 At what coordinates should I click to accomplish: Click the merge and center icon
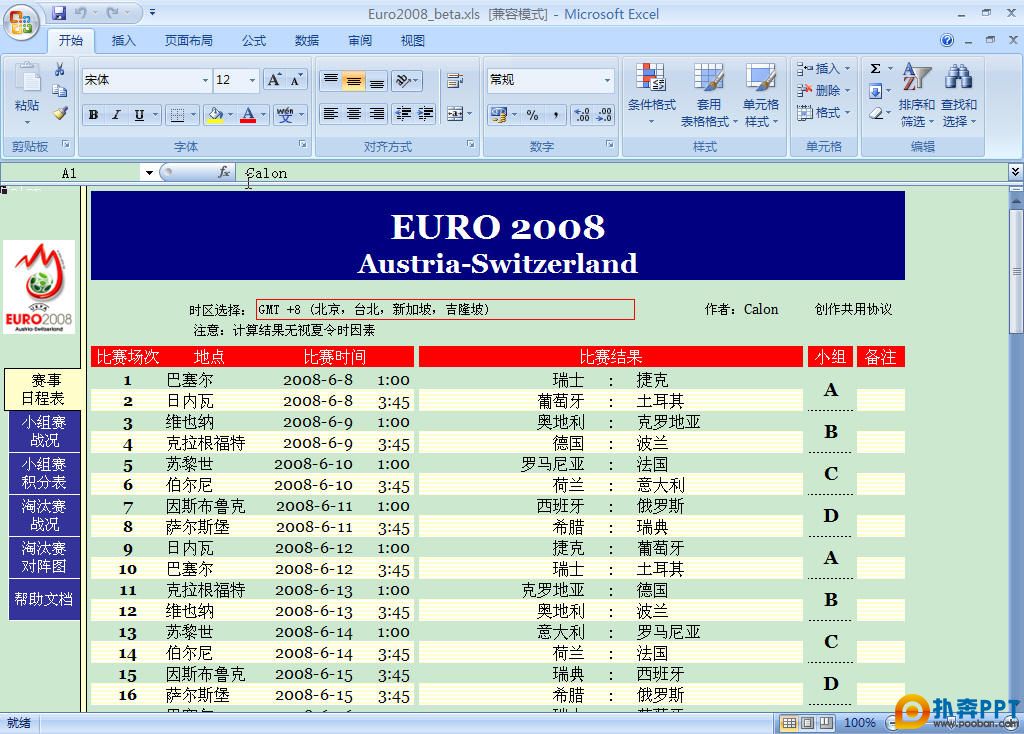click(455, 114)
